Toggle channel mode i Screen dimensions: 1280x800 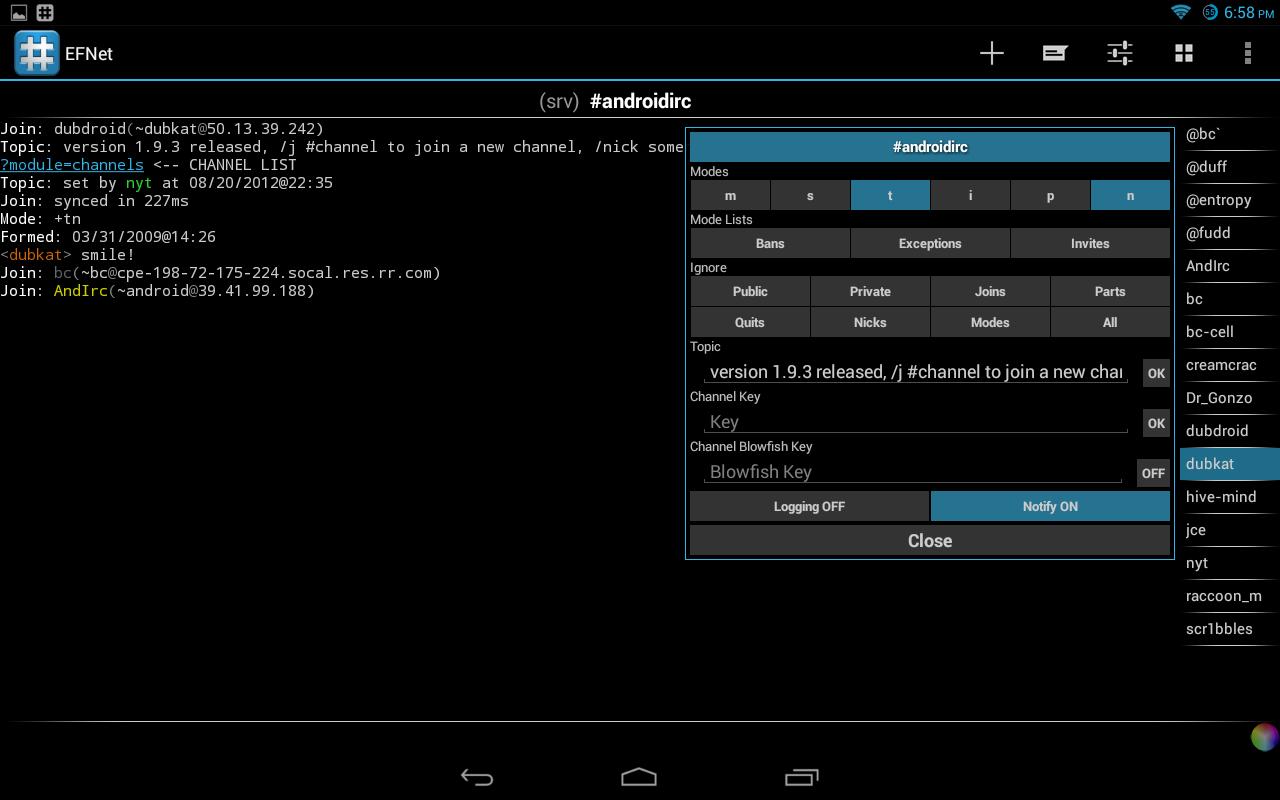pos(970,195)
